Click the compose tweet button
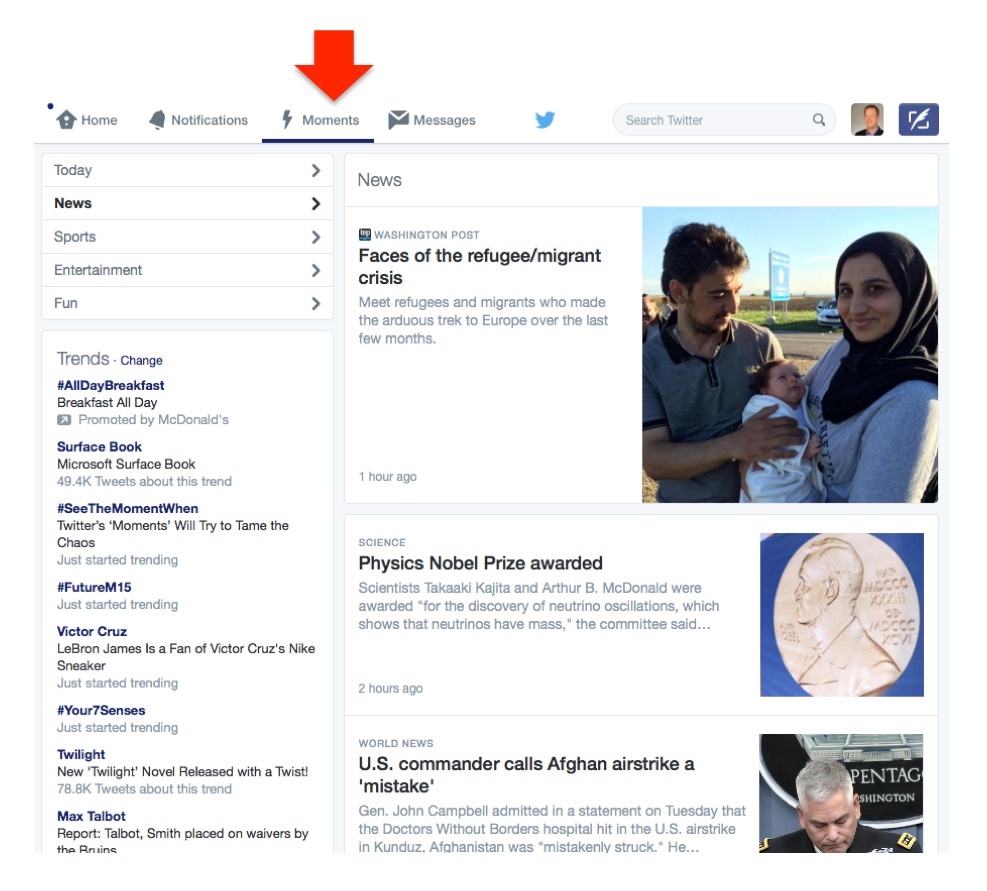 (918, 120)
